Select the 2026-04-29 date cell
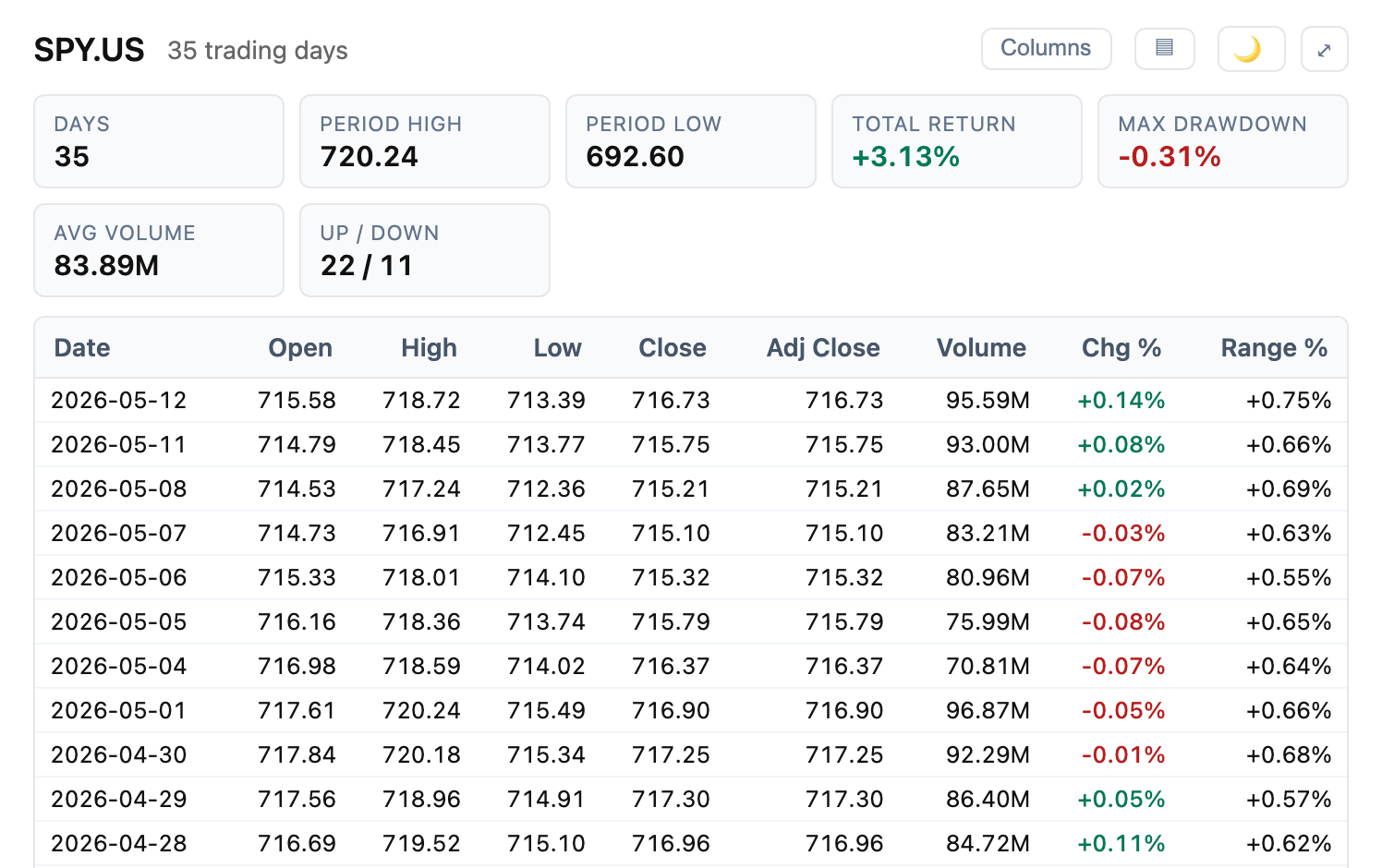This screenshot has width=1382, height=868. click(x=118, y=799)
